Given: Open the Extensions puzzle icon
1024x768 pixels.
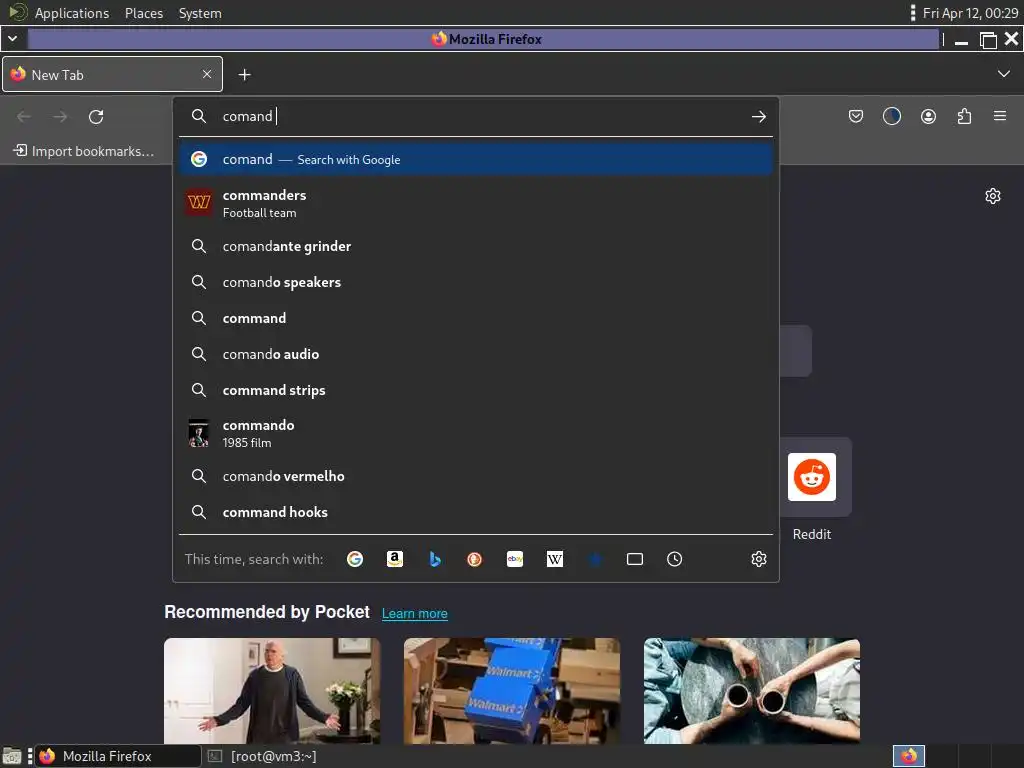Looking at the screenshot, I should pyautogui.click(x=964, y=117).
